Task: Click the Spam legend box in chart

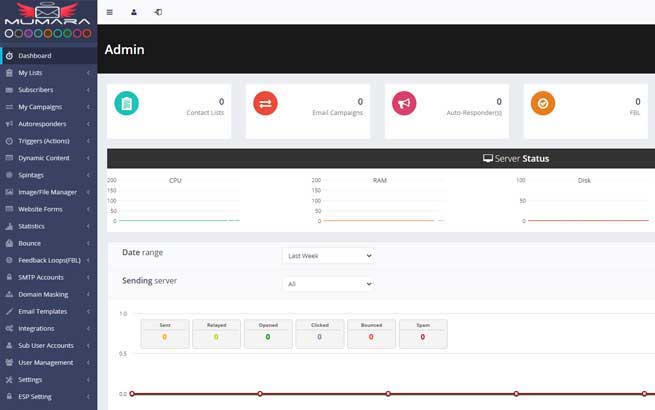Action: pyautogui.click(x=422, y=333)
